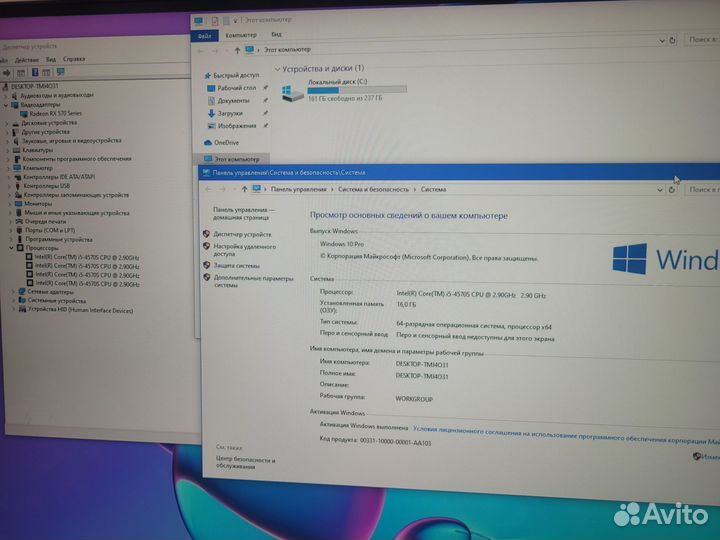Open the Справка menu in Device Manager

(74, 59)
